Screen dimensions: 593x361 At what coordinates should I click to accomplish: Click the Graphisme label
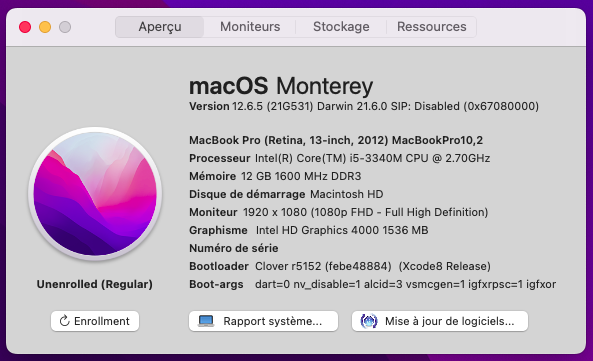218,230
